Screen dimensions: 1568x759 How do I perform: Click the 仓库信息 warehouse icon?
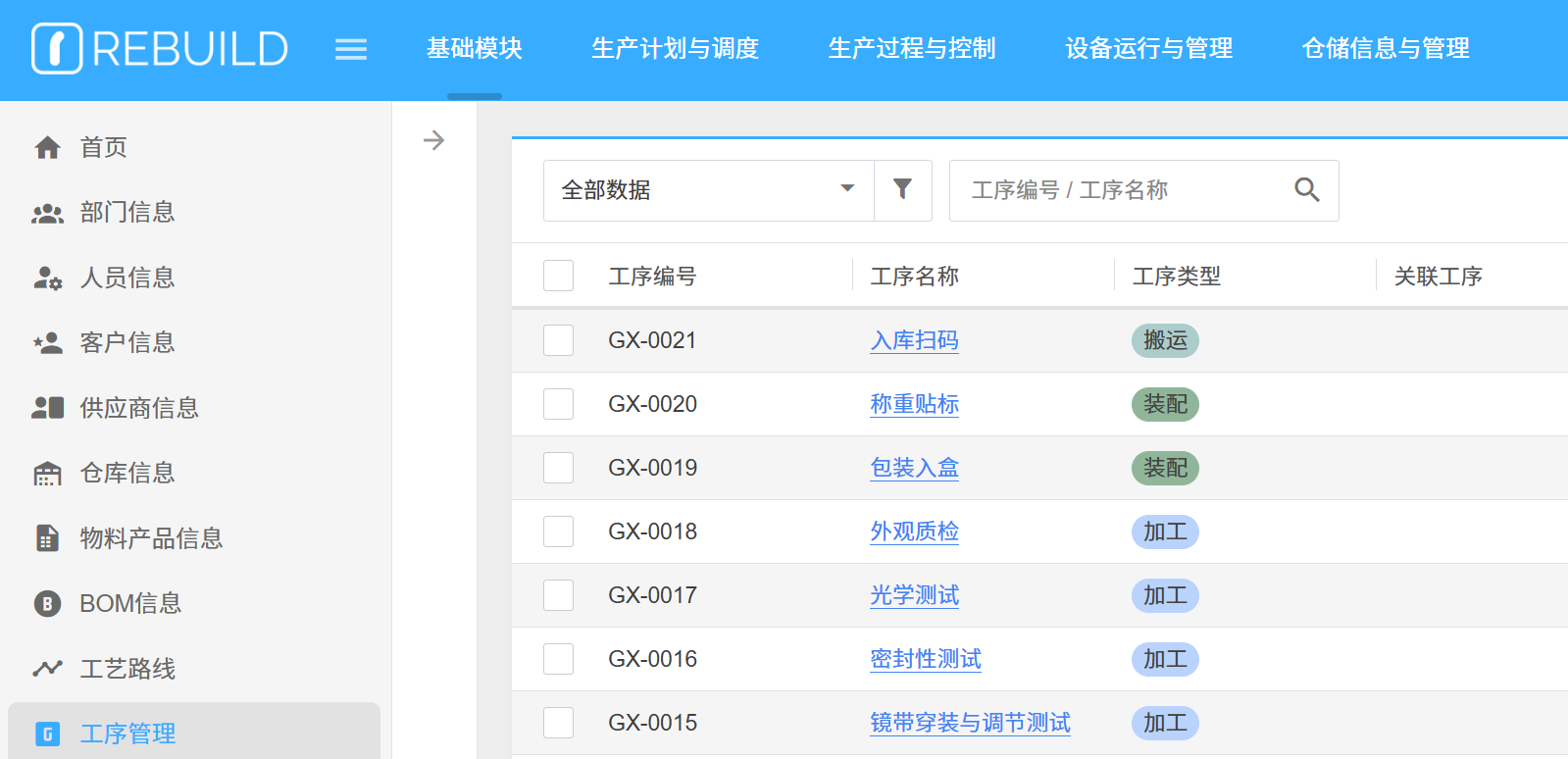pos(47,474)
